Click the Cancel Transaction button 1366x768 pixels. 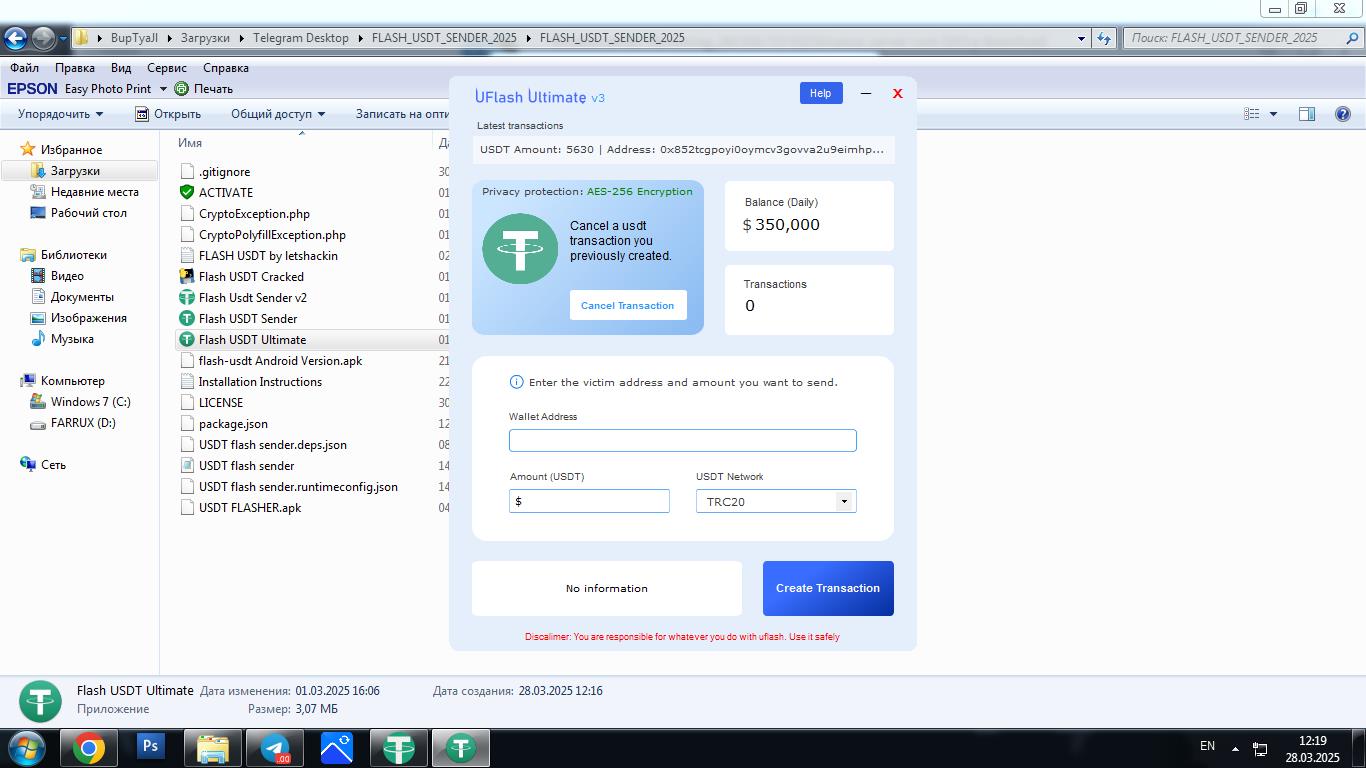coord(628,305)
